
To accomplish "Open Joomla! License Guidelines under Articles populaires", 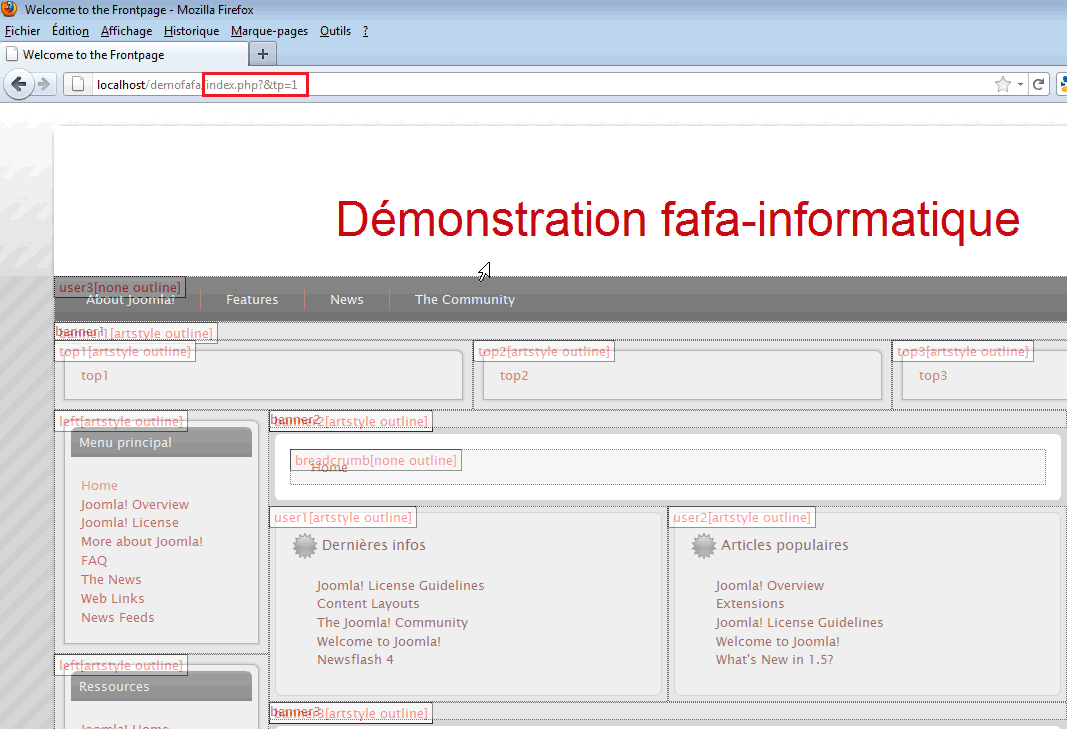I will tap(799, 623).
